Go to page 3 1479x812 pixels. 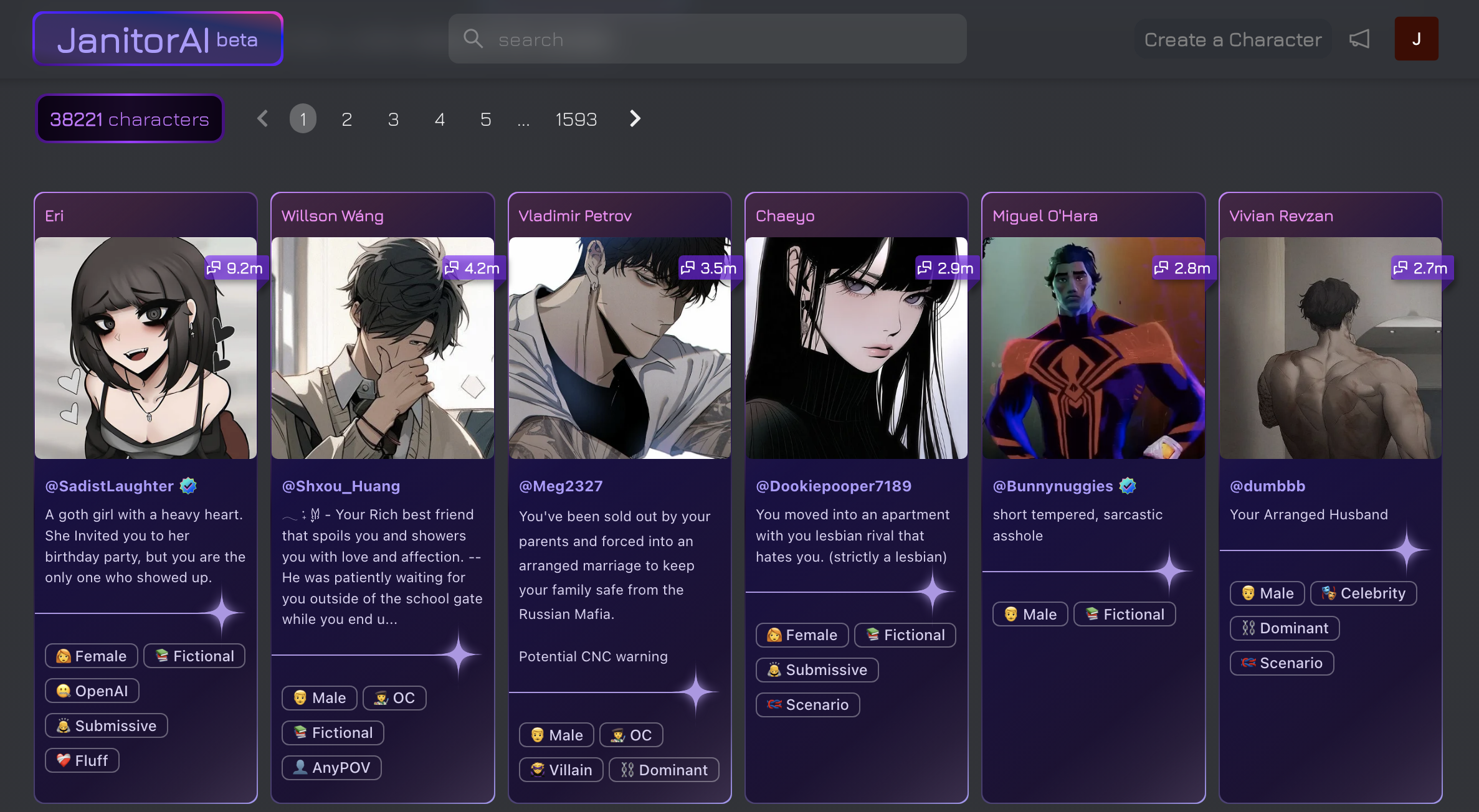pyautogui.click(x=393, y=119)
